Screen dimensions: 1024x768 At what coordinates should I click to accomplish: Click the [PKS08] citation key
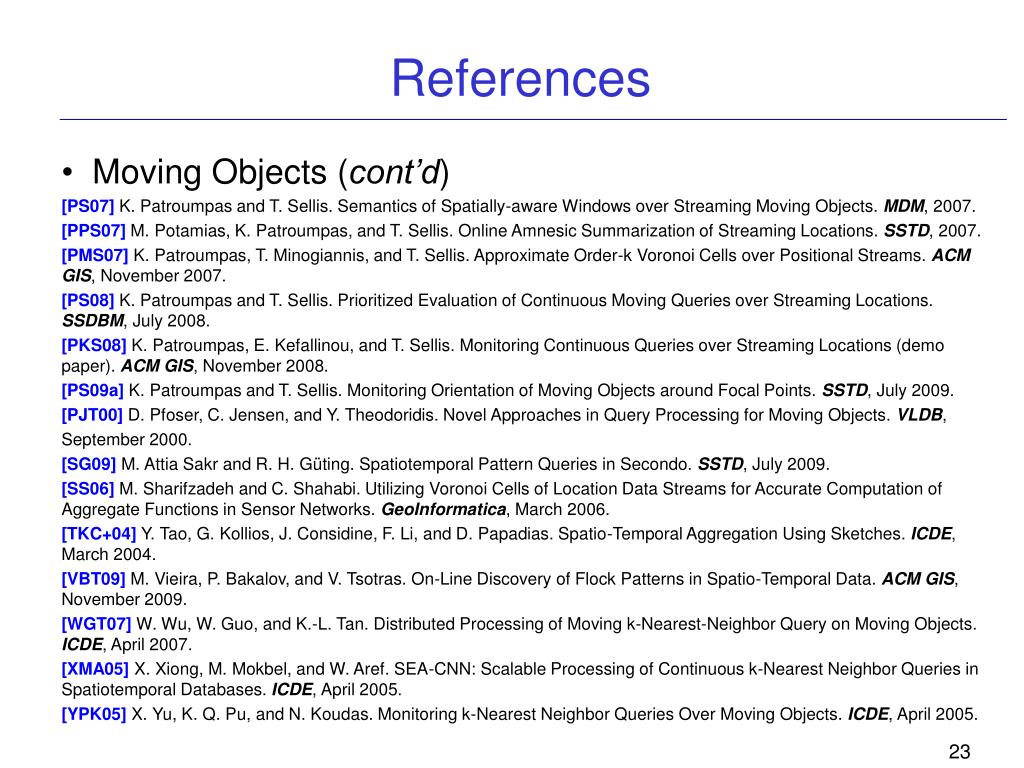(x=94, y=345)
